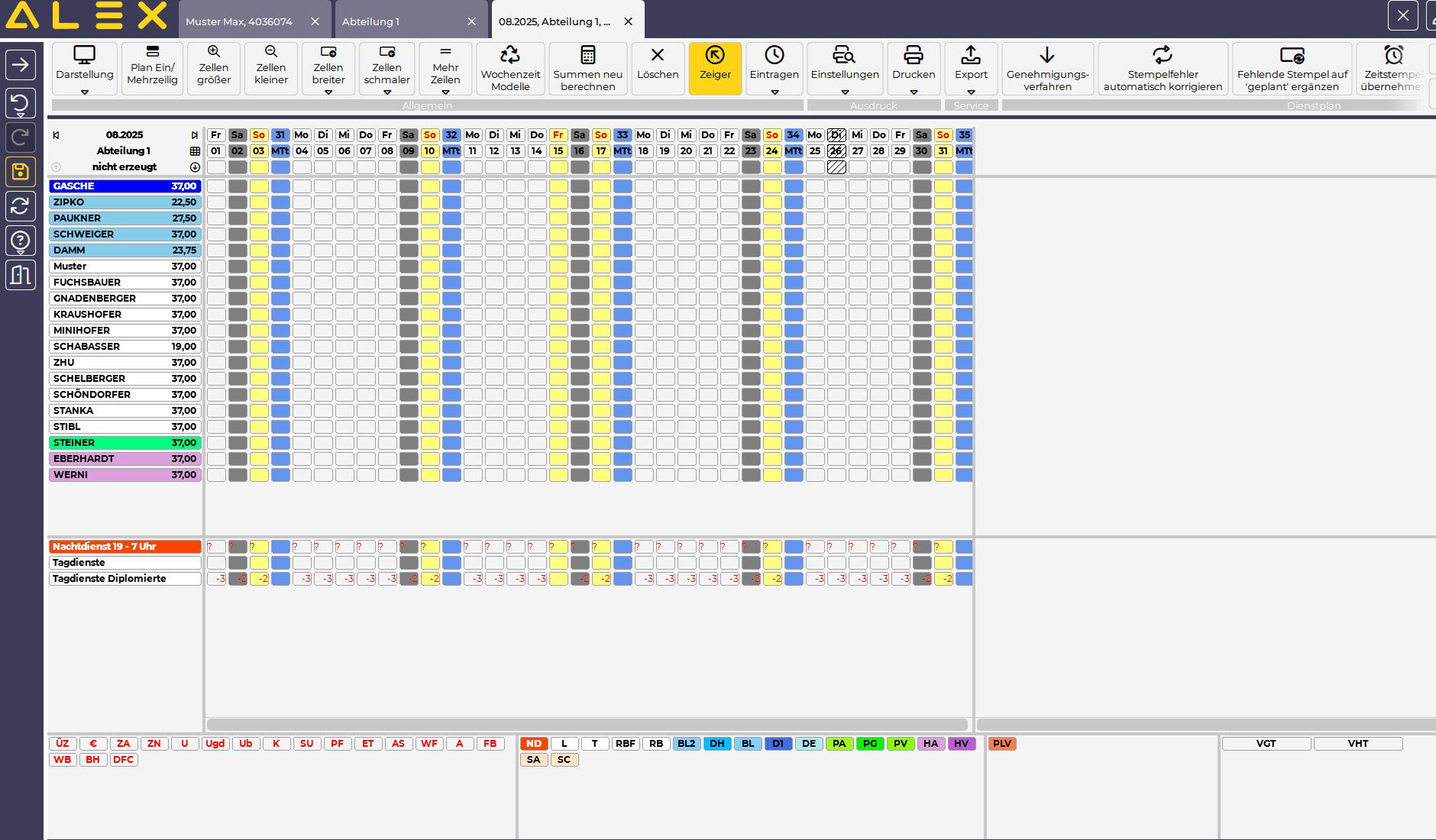
Task: Expand the Darstellung dropdown
Action: [x=85, y=92]
